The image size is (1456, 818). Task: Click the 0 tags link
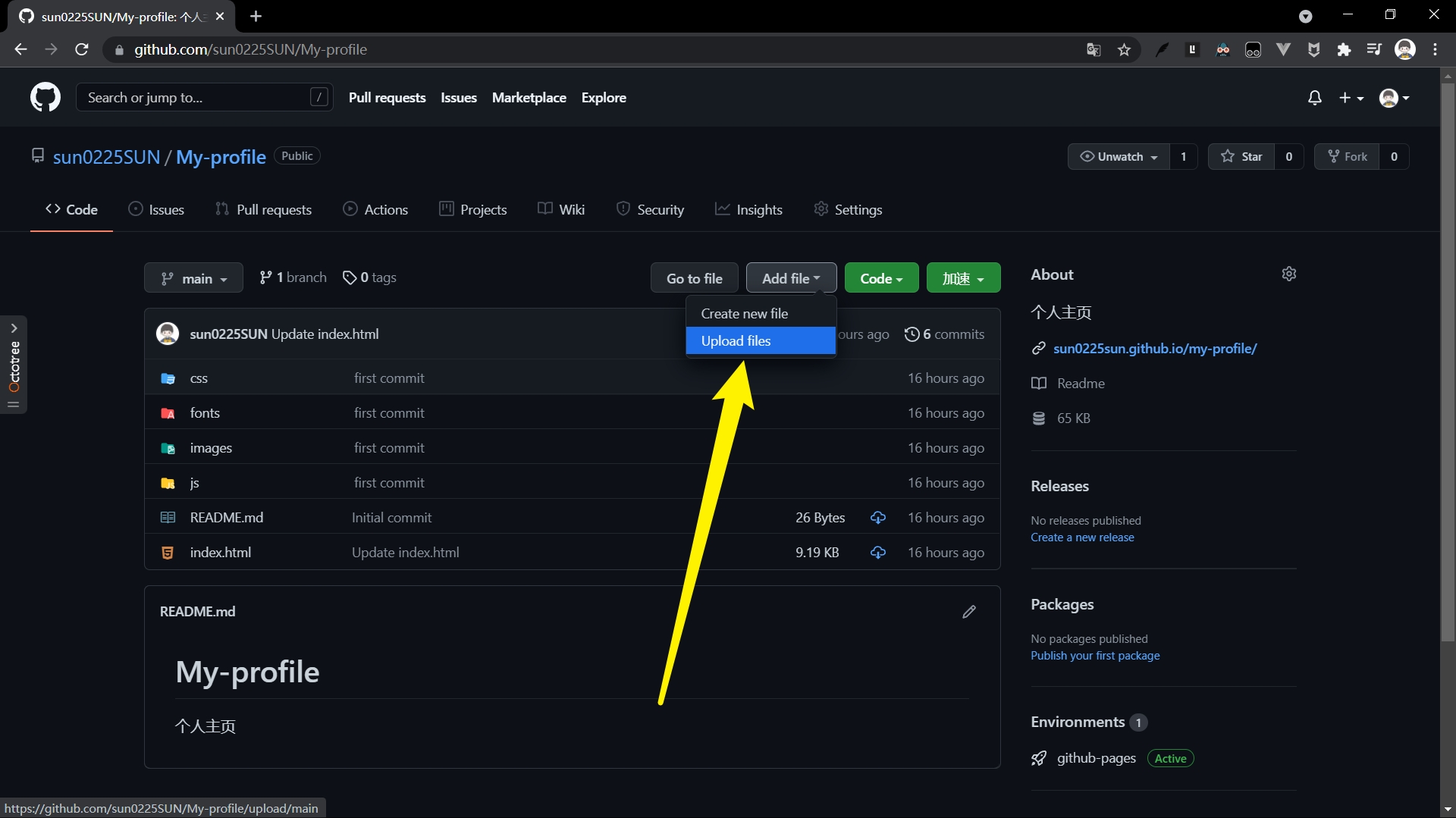[369, 277]
